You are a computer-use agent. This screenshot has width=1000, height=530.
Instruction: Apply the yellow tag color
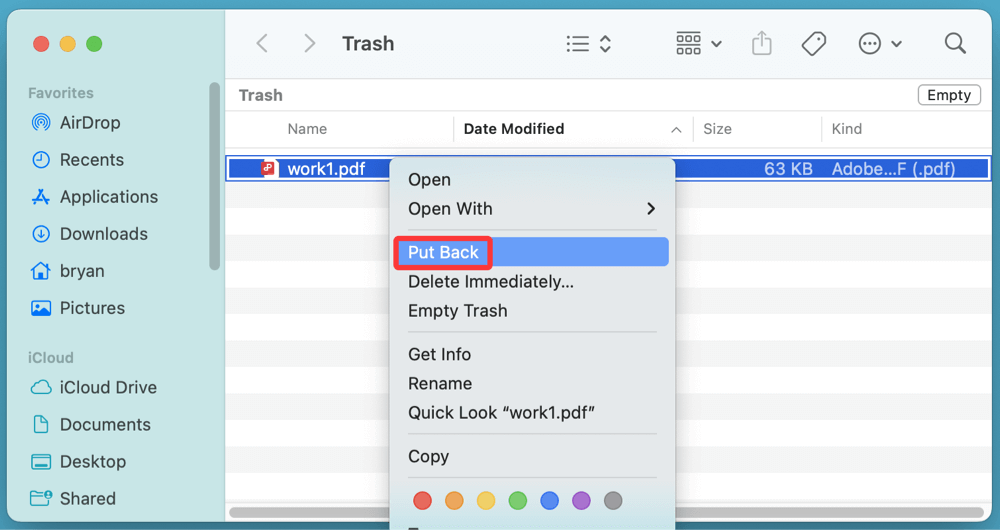[486, 501]
